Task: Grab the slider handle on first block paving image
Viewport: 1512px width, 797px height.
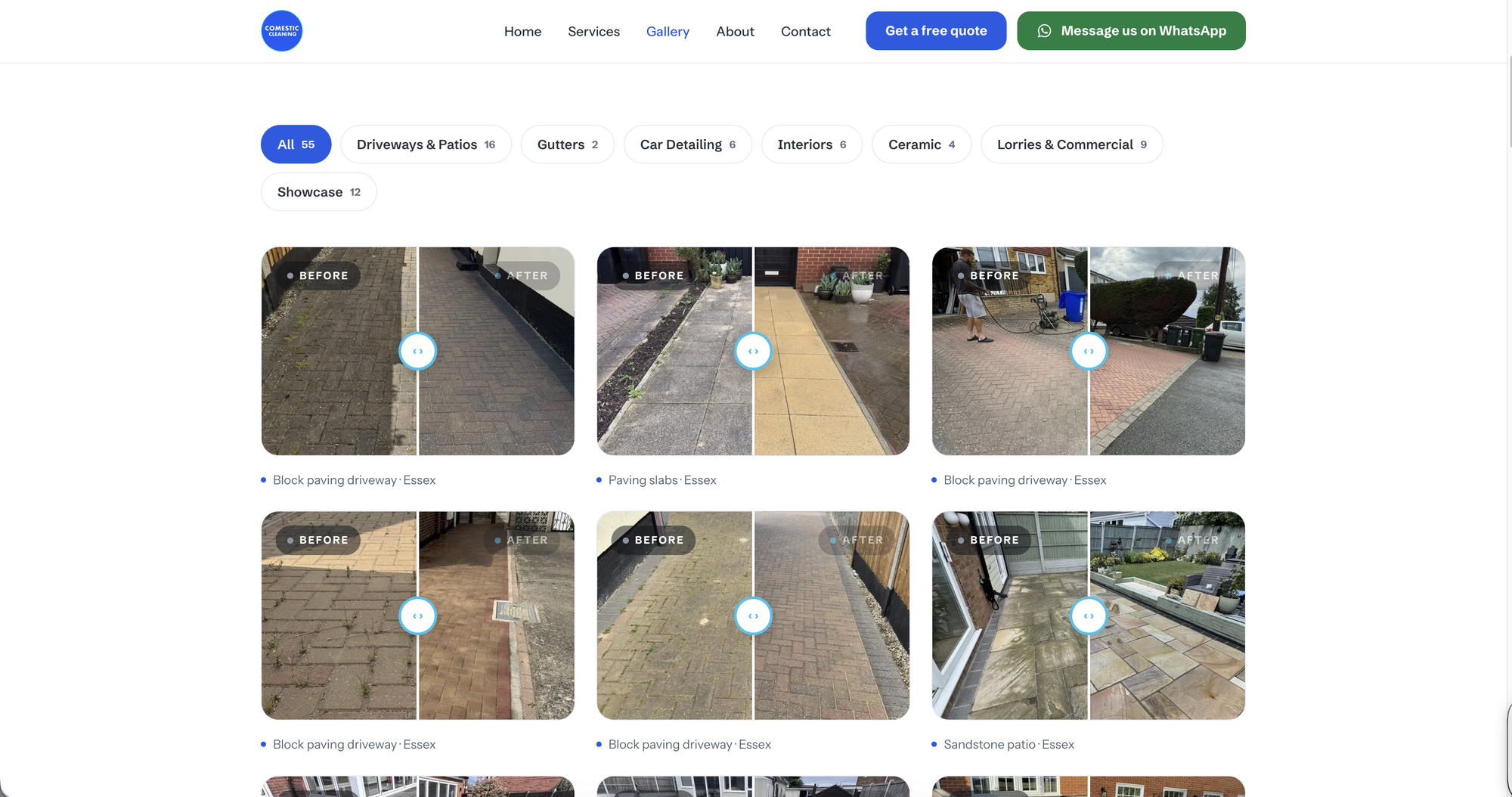Action: (x=417, y=351)
